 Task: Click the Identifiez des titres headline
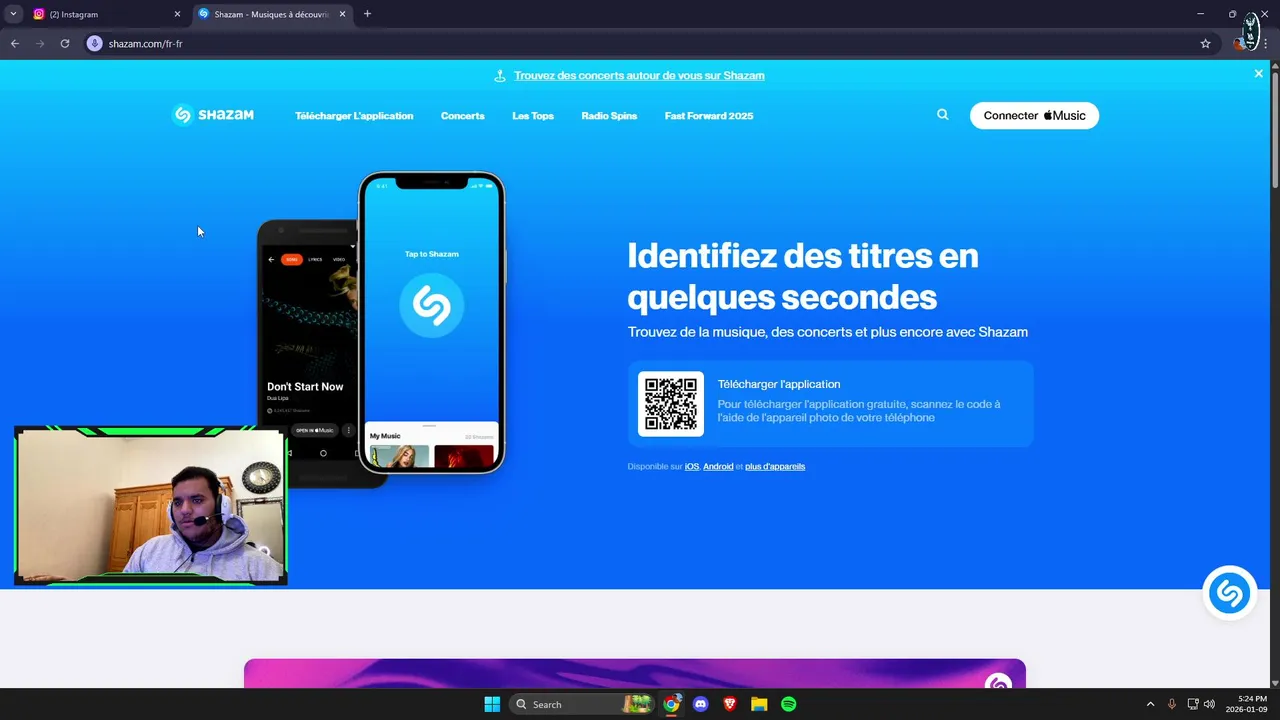pos(803,276)
